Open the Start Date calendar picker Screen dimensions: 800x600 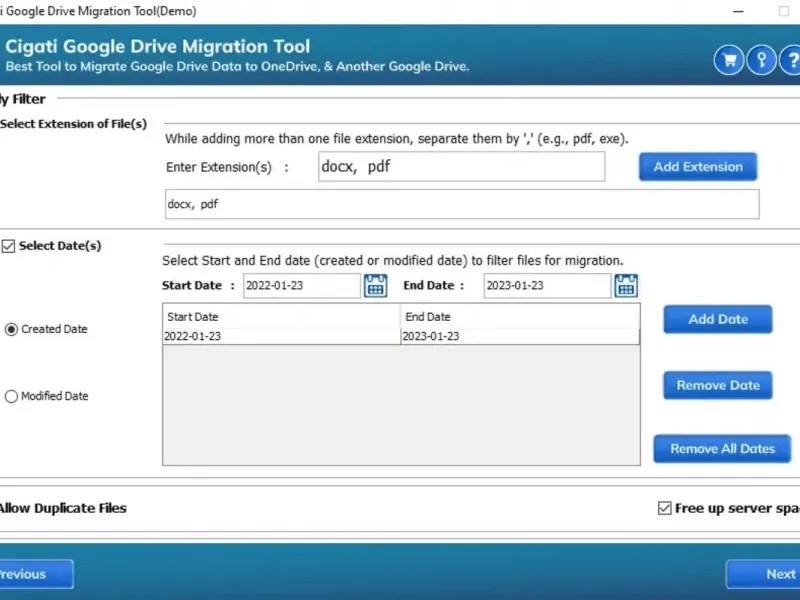376,286
